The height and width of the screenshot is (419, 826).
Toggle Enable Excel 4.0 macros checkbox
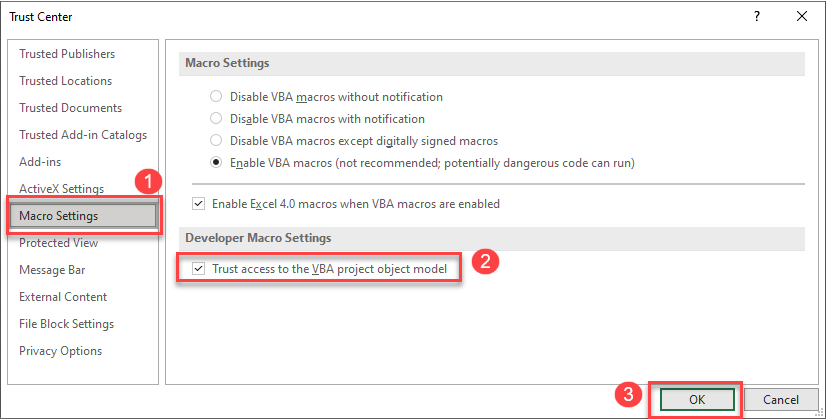click(199, 204)
